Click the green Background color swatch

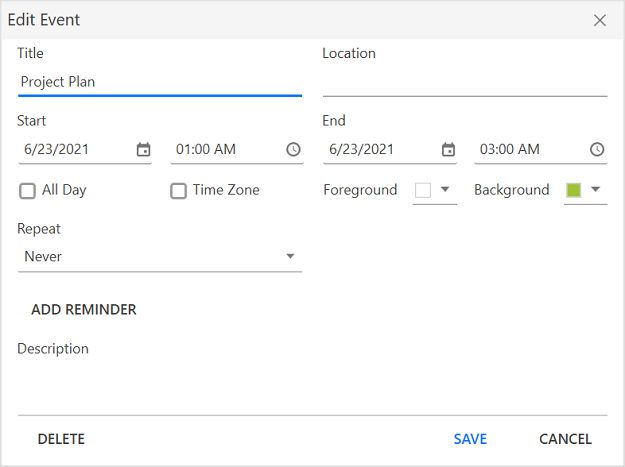[x=573, y=190]
